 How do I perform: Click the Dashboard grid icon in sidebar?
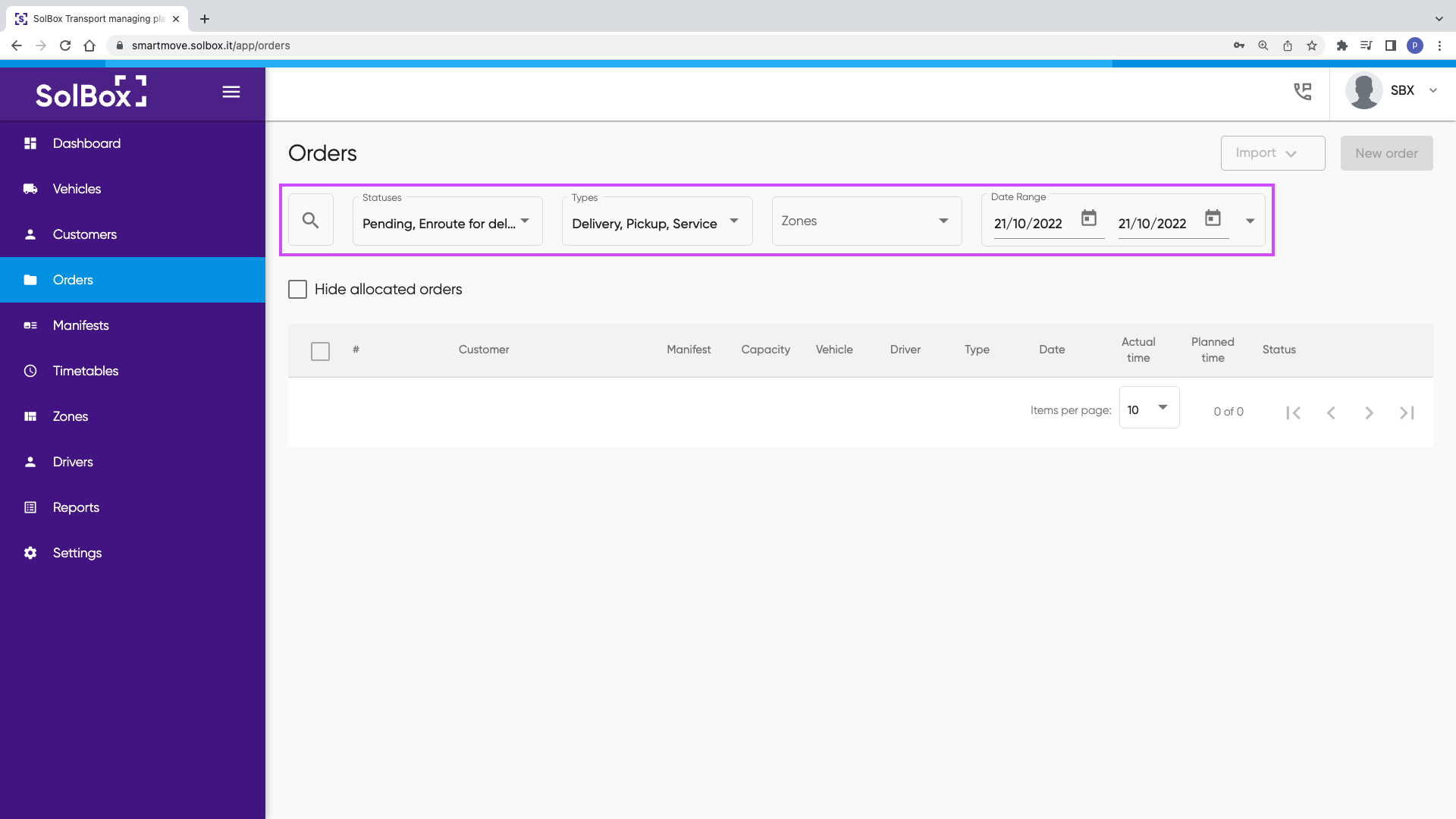30,143
